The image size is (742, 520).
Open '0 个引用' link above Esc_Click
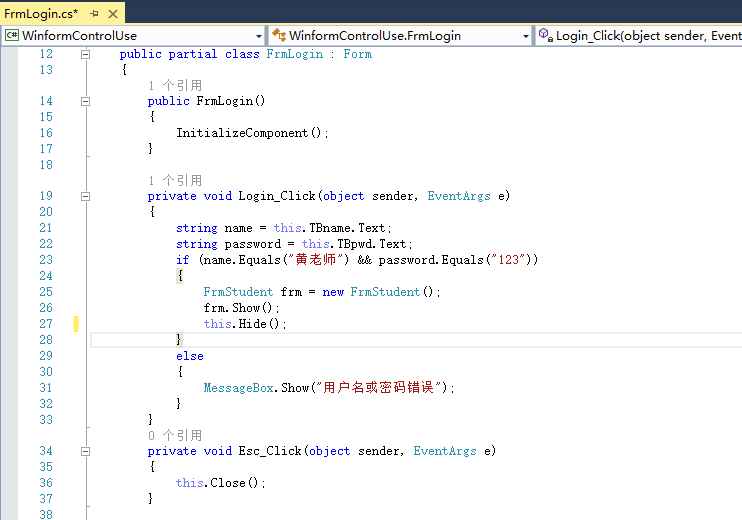click(x=175, y=435)
